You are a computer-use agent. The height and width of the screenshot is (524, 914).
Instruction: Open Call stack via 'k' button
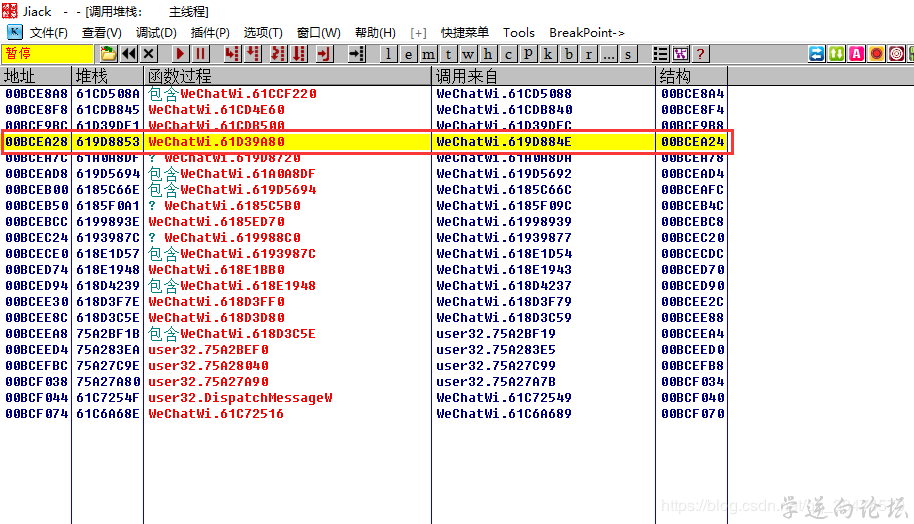[x=548, y=54]
